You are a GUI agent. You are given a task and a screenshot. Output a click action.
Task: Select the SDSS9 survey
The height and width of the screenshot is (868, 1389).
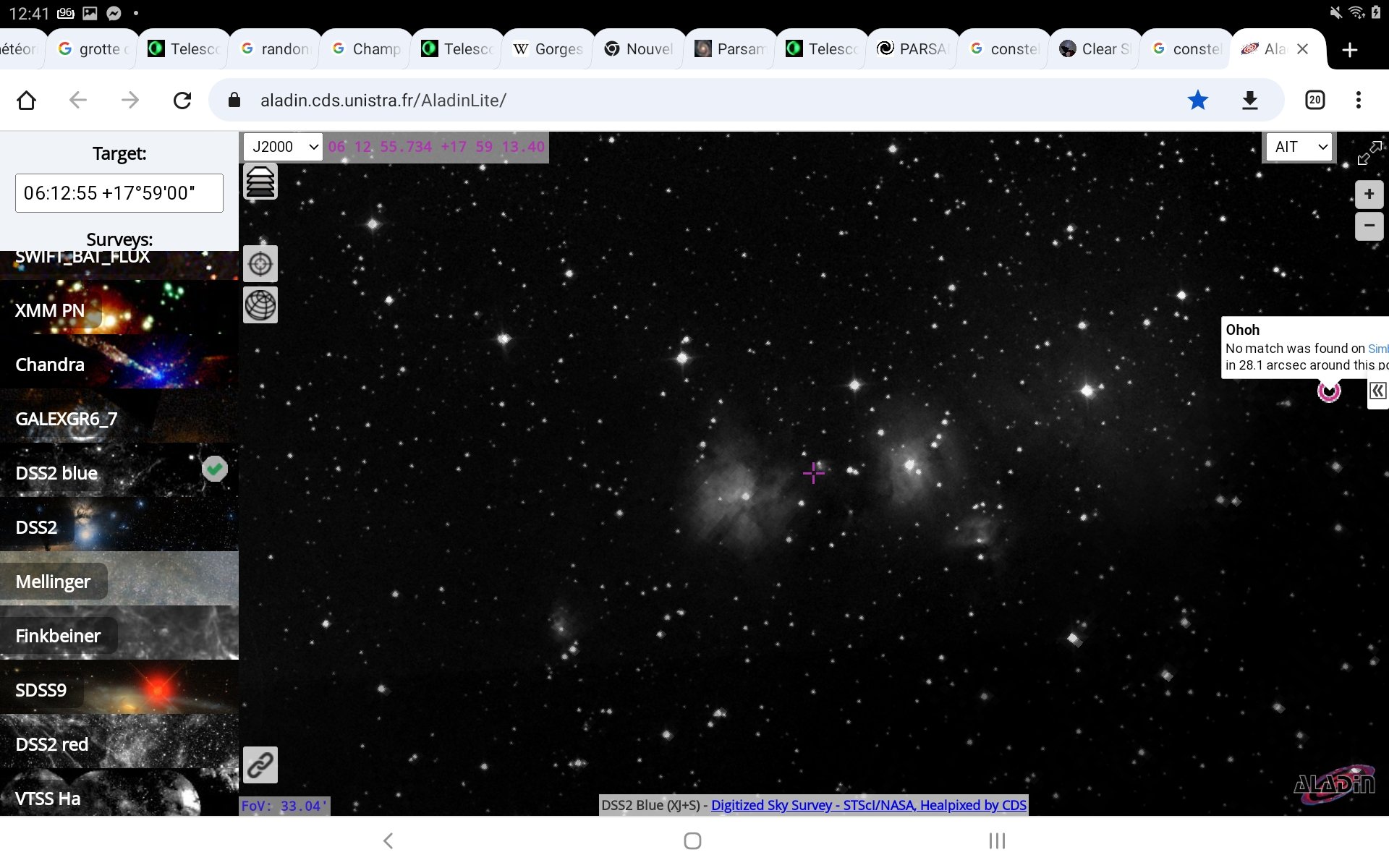pos(119,687)
